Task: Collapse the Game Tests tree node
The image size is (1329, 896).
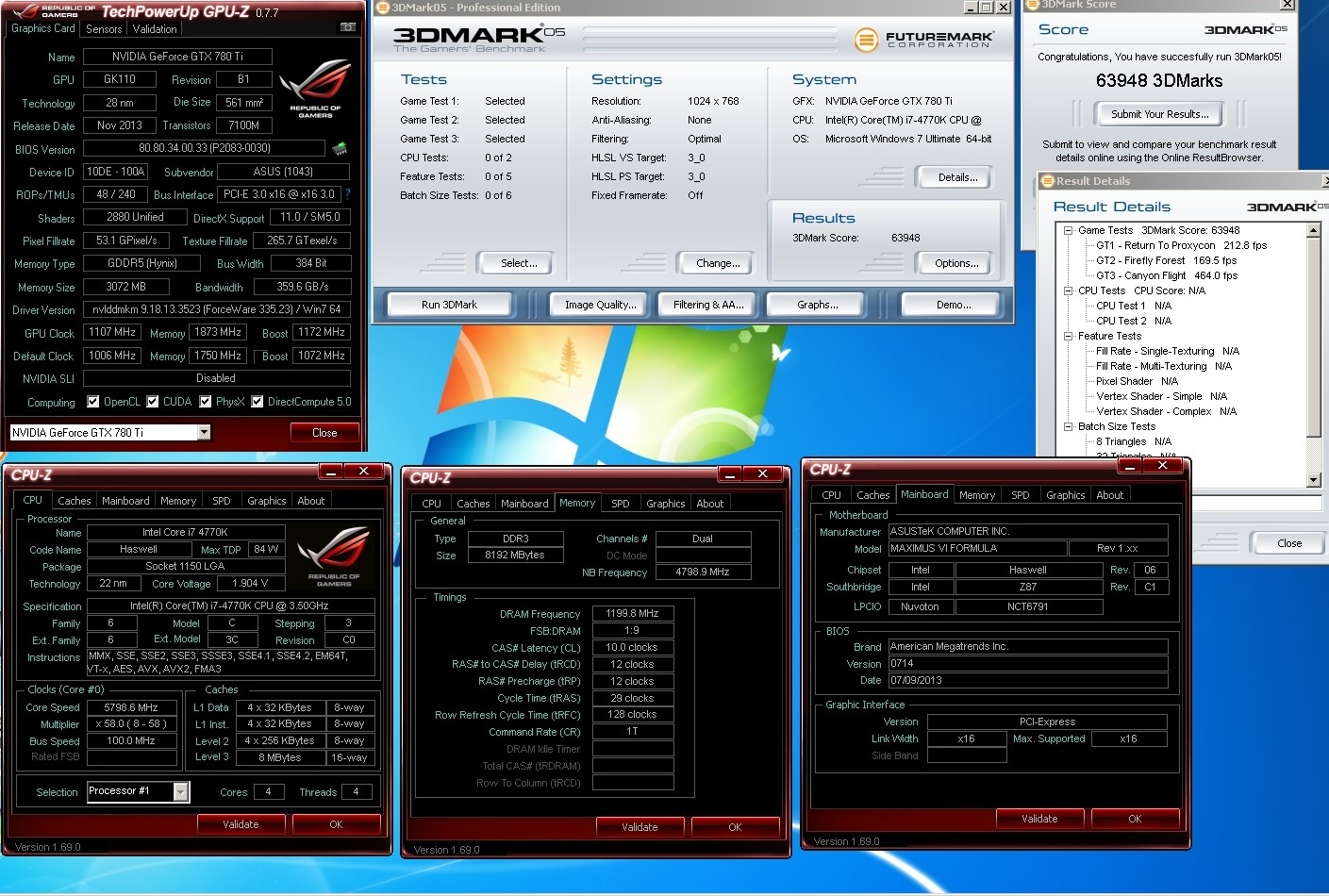Action: pyautogui.click(x=1068, y=230)
